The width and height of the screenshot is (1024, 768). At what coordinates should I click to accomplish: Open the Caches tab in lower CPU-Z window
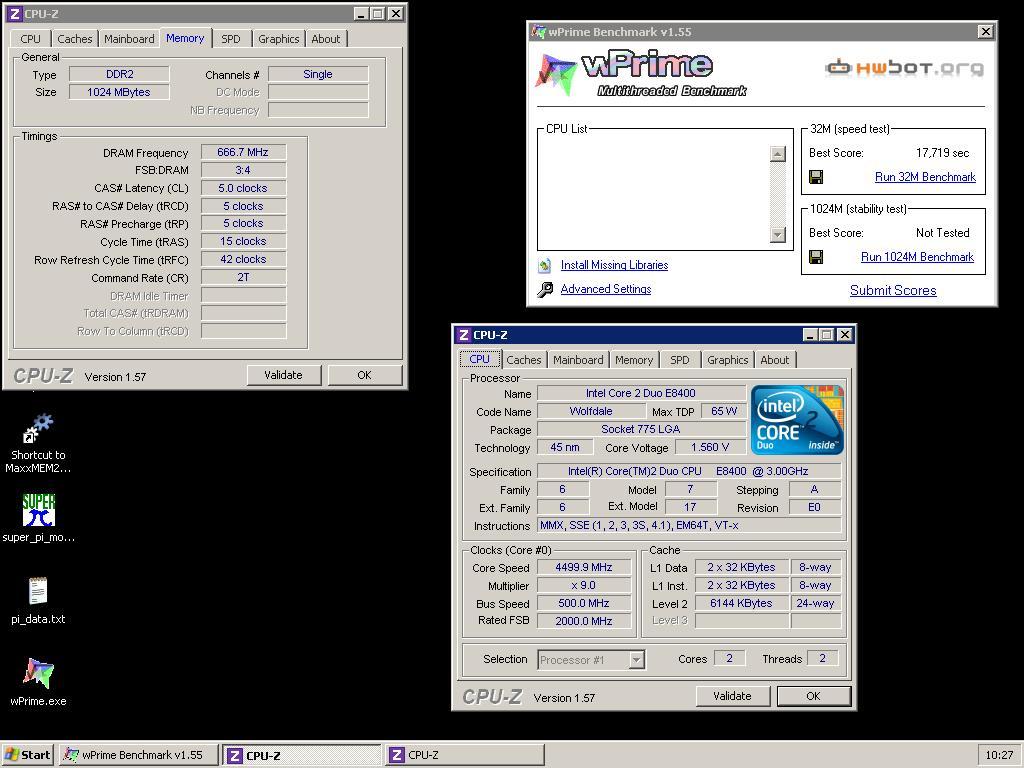(524, 360)
